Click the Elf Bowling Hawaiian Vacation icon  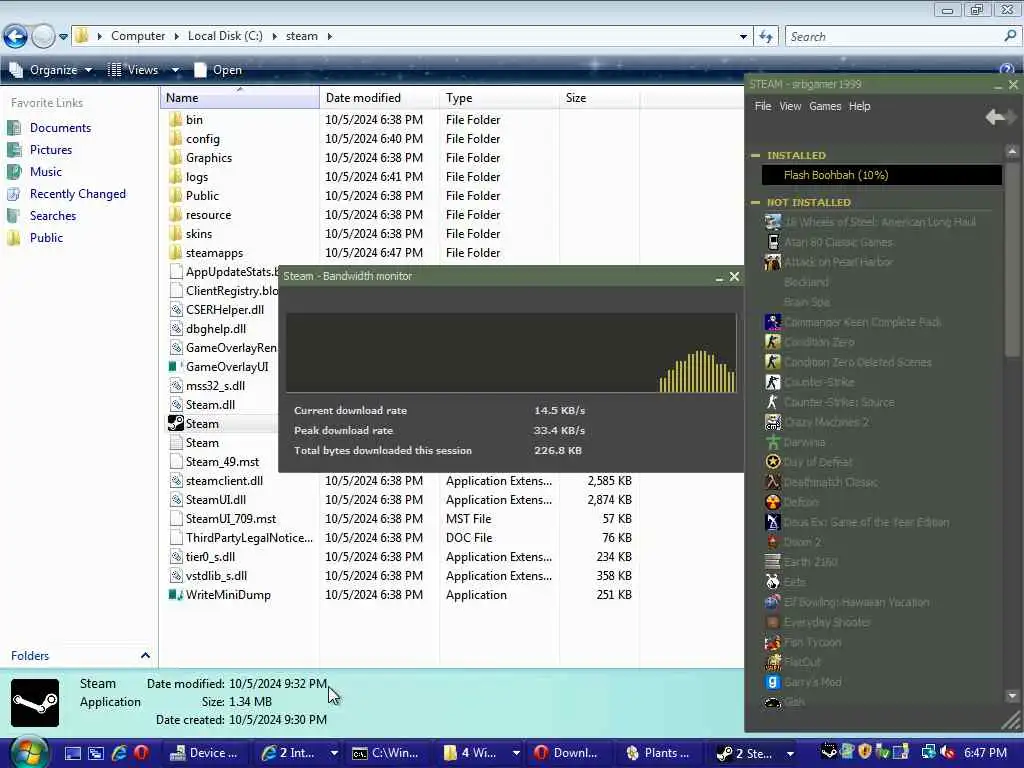pyautogui.click(x=773, y=602)
